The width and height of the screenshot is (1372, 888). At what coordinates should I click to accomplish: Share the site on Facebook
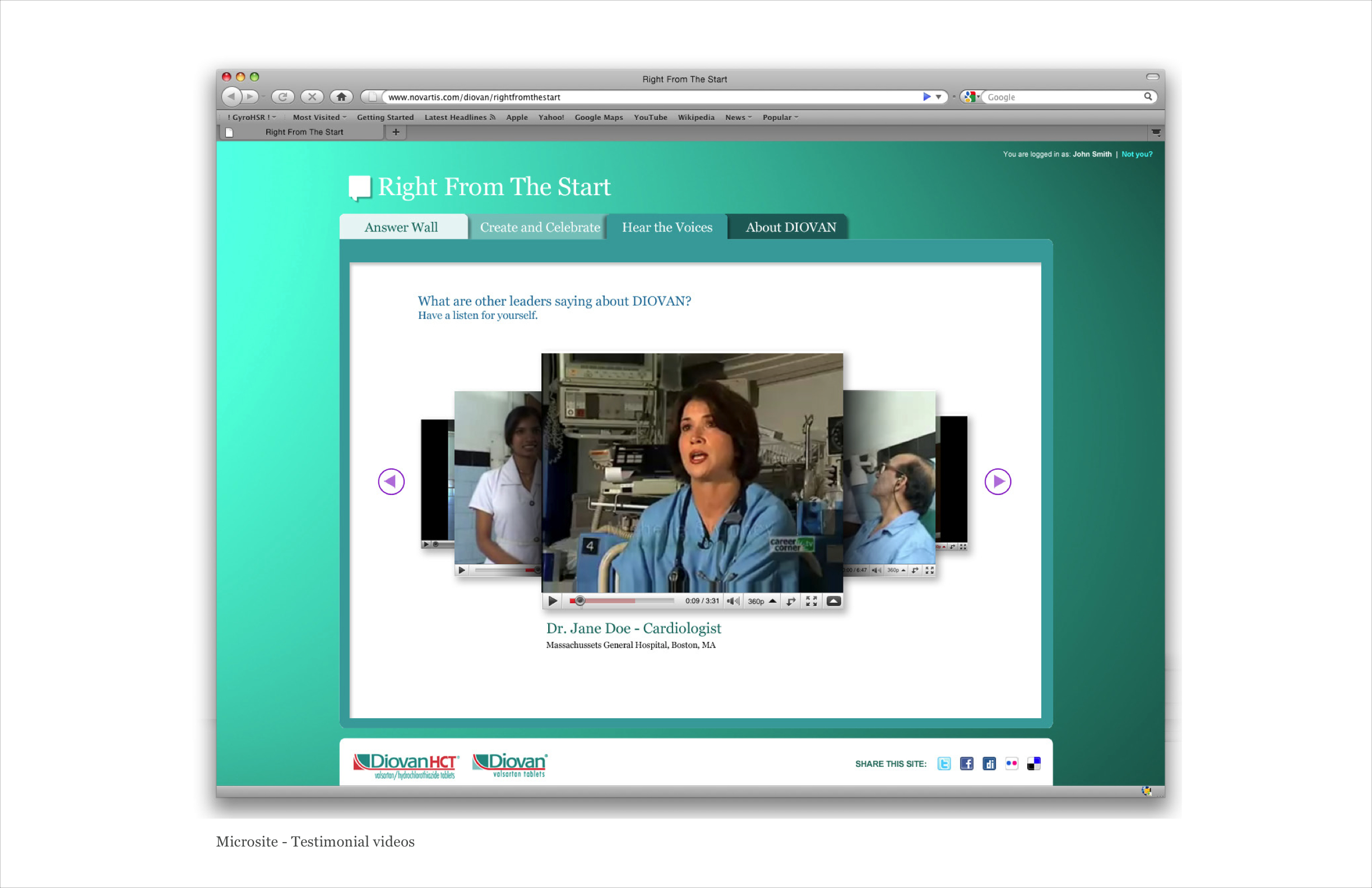tap(966, 764)
